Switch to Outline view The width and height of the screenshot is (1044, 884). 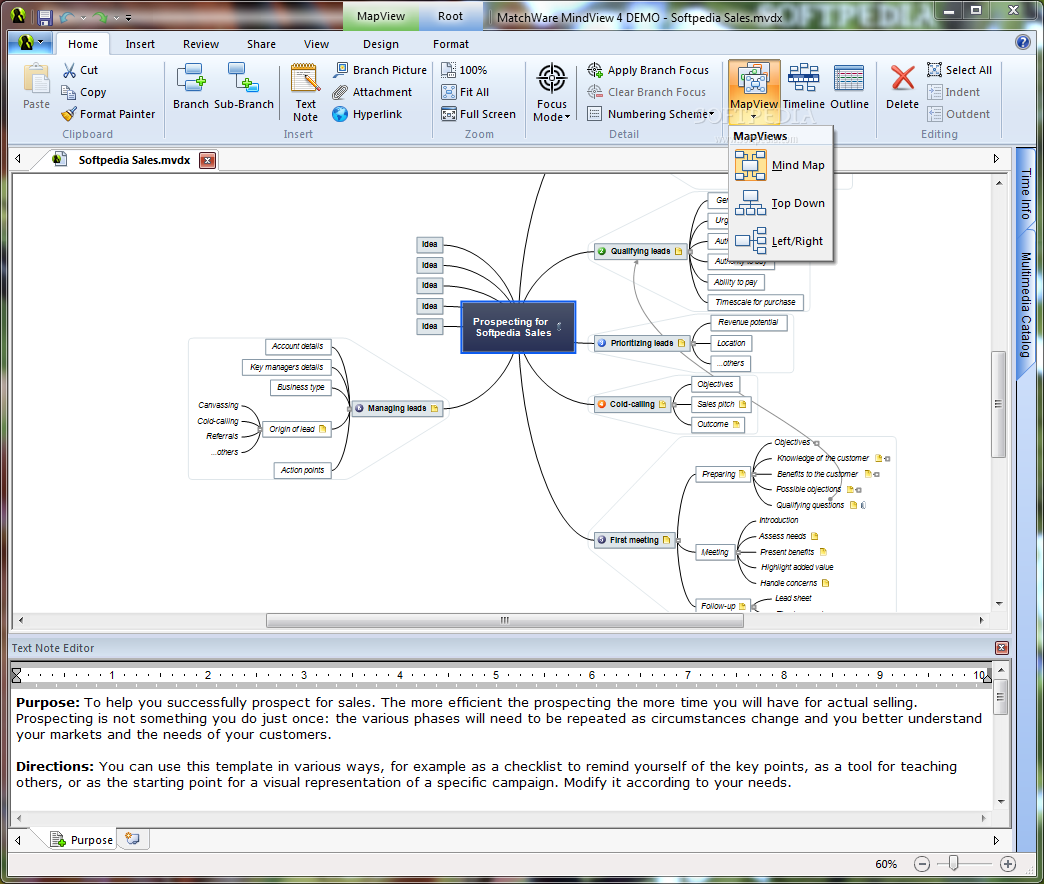coord(849,86)
